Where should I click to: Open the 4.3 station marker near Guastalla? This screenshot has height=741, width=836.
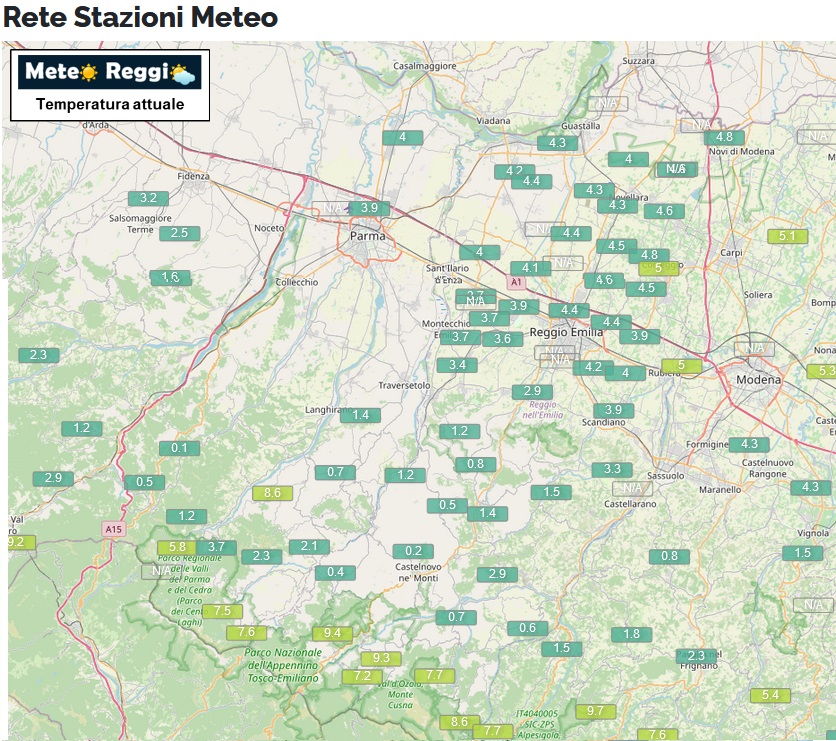point(557,143)
